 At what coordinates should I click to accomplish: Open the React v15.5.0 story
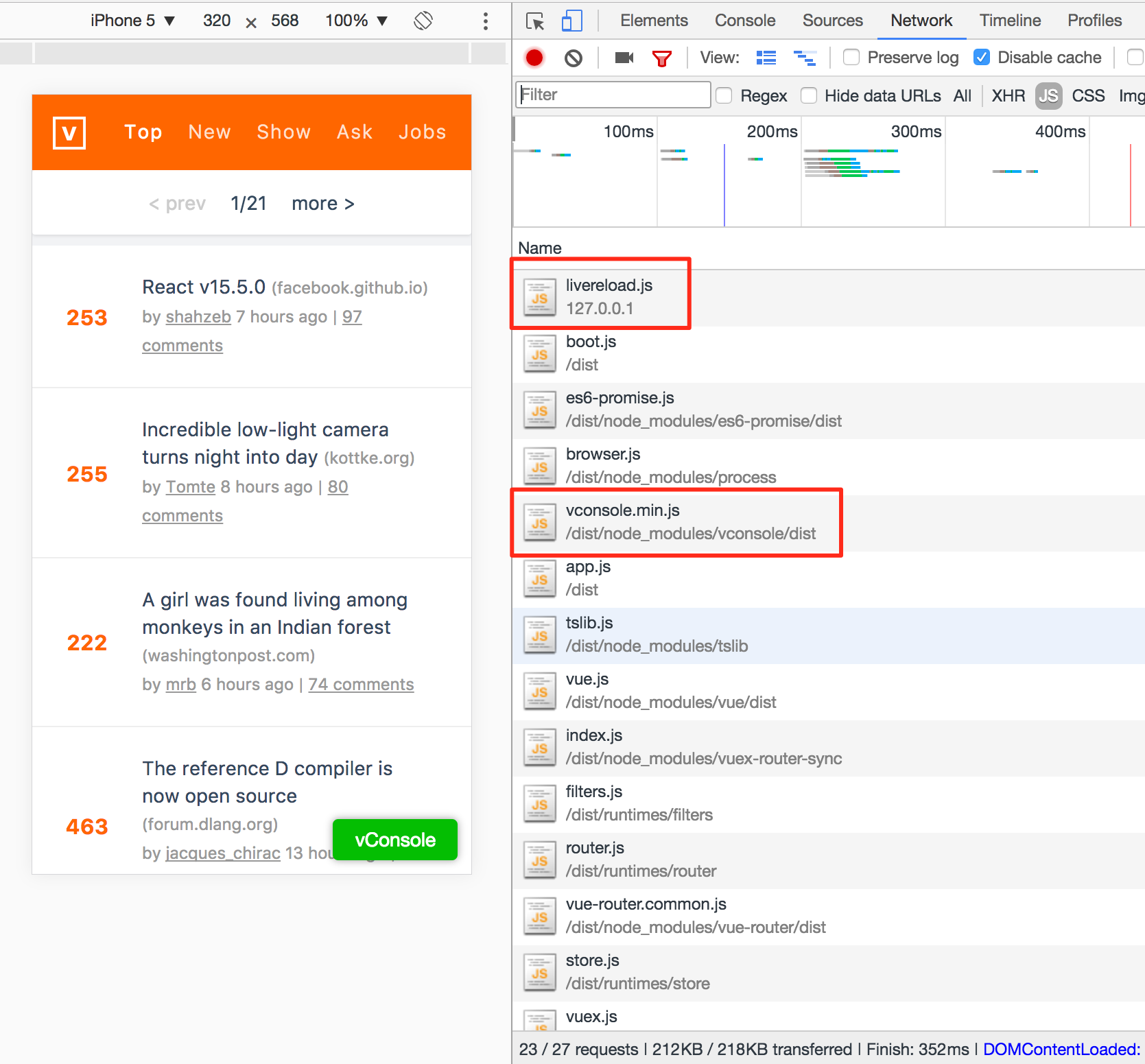[x=204, y=287]
